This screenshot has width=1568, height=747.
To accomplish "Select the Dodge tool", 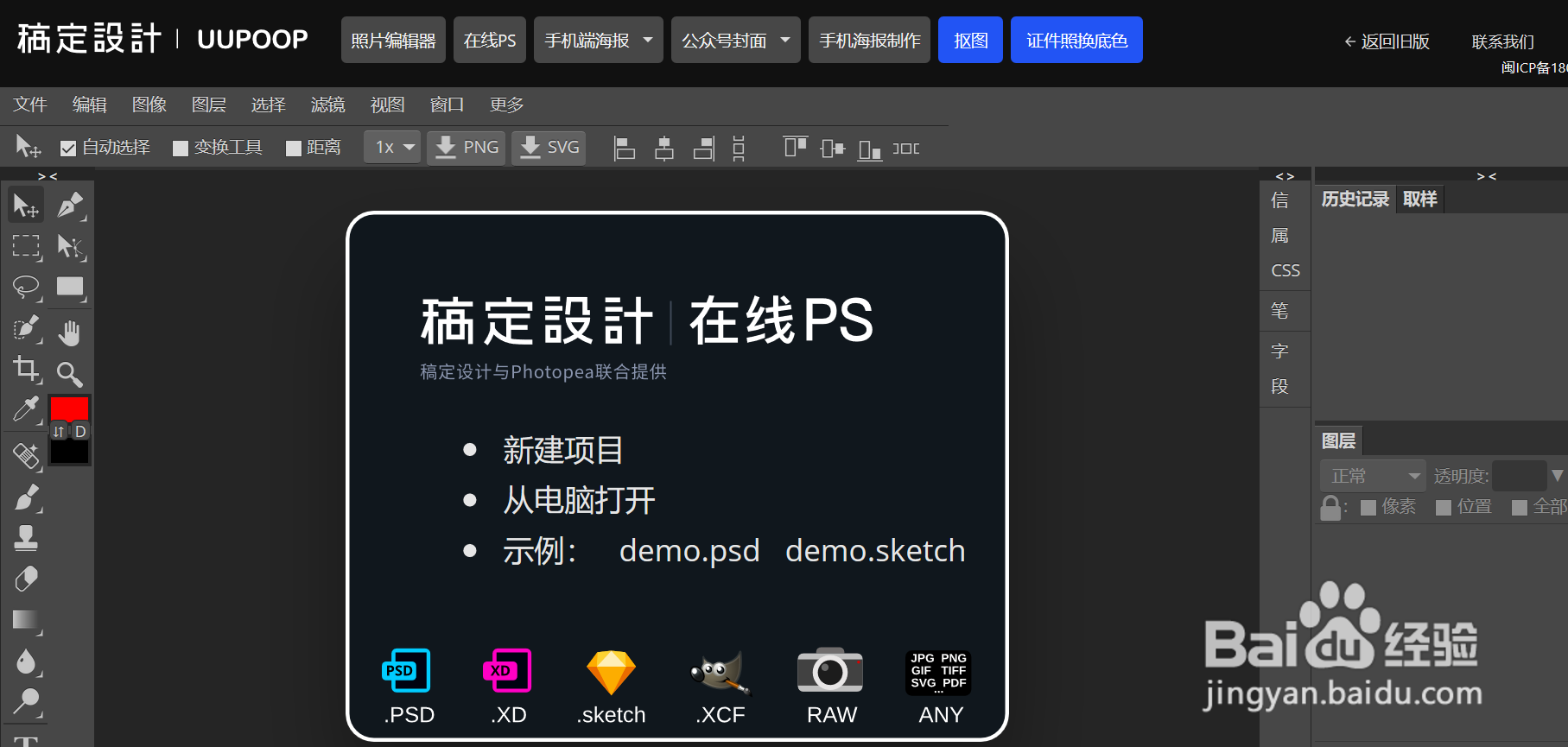I will 26,702.
